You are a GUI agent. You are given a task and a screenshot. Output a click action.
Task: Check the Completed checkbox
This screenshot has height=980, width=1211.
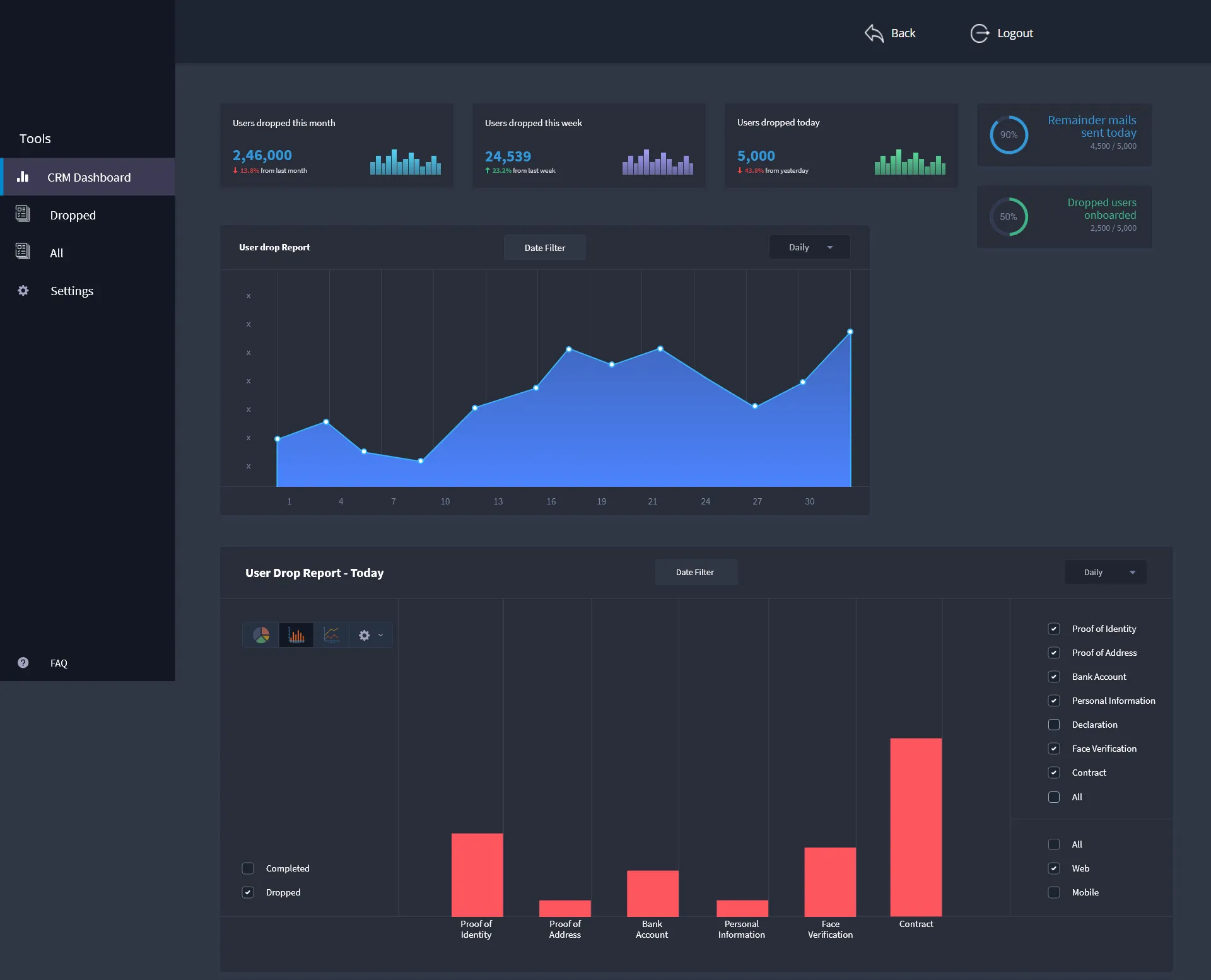(x=248, y=868)
